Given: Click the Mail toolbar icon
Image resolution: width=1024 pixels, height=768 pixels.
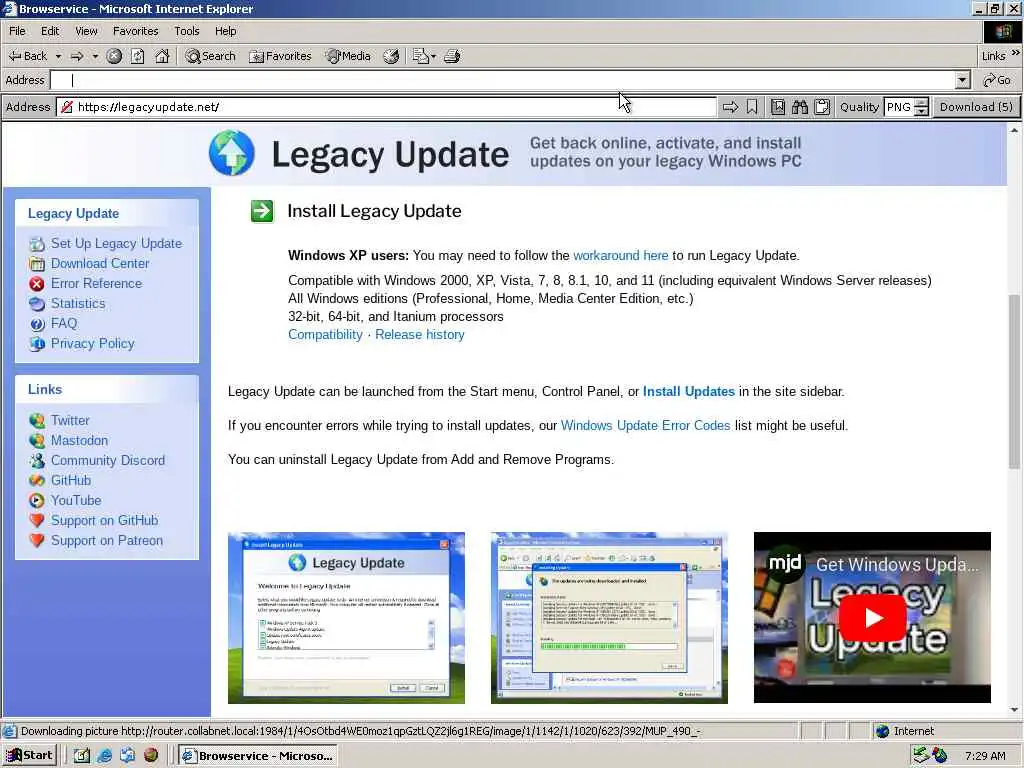Looking at the screenshot, I should click(x=420, y=56).
